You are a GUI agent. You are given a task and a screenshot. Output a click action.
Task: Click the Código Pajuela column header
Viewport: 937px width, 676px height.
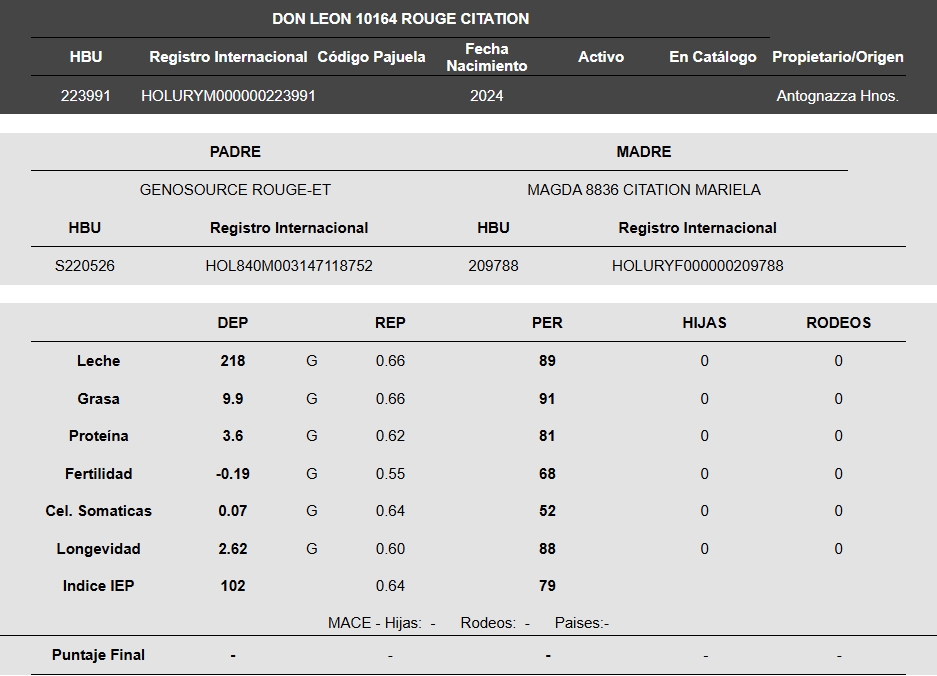[x=371, y=57]
